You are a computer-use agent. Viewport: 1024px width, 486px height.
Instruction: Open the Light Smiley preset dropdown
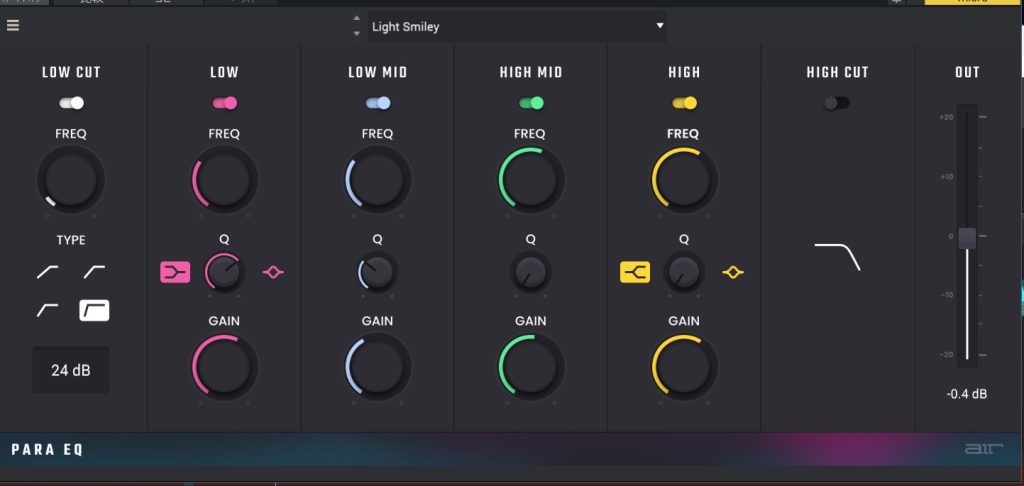(516, 27)
